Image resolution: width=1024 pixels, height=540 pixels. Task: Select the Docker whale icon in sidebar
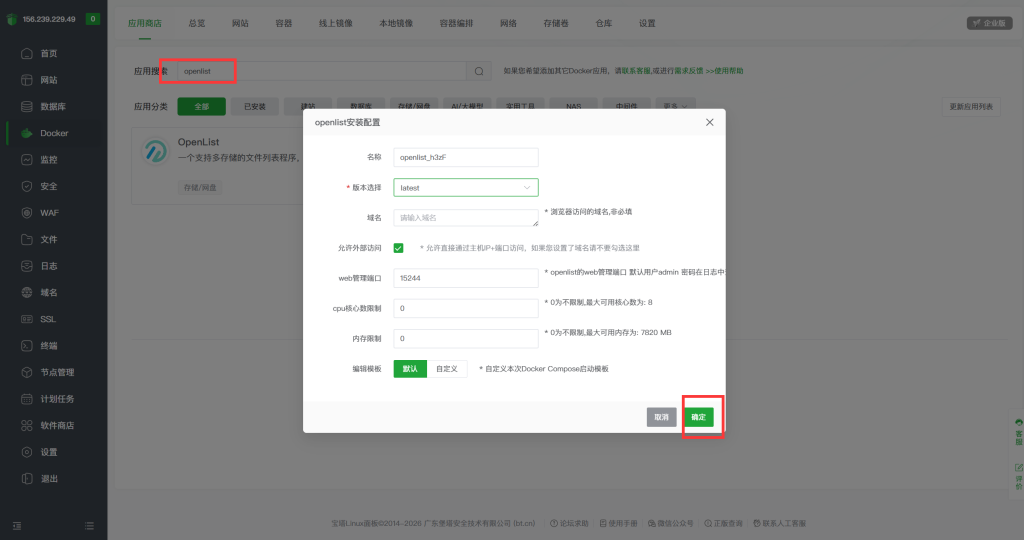click(x=27, y=133)
